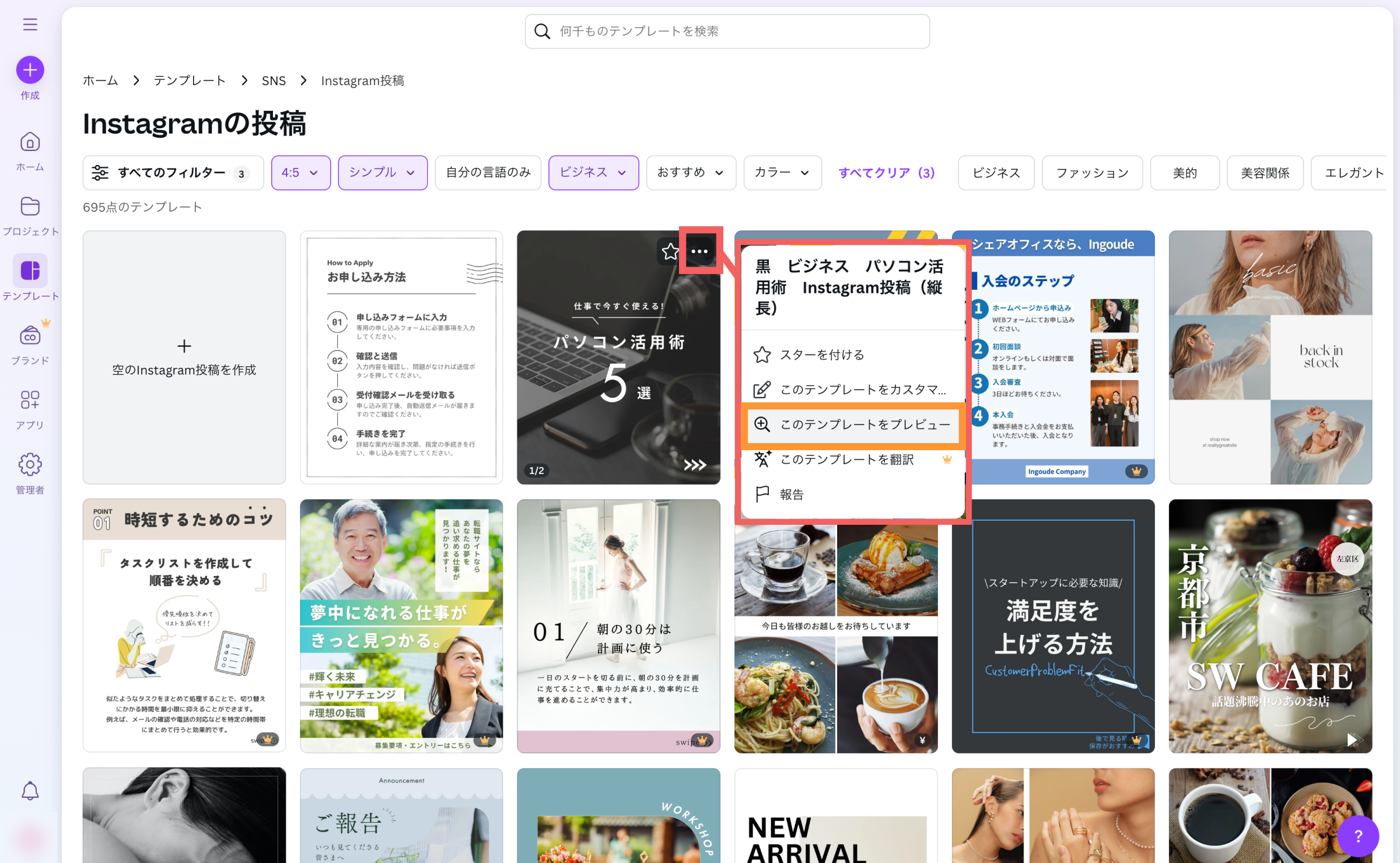Click SNS in the breadcrumb
Screen dimensions: 1400x863
point(274,80)
